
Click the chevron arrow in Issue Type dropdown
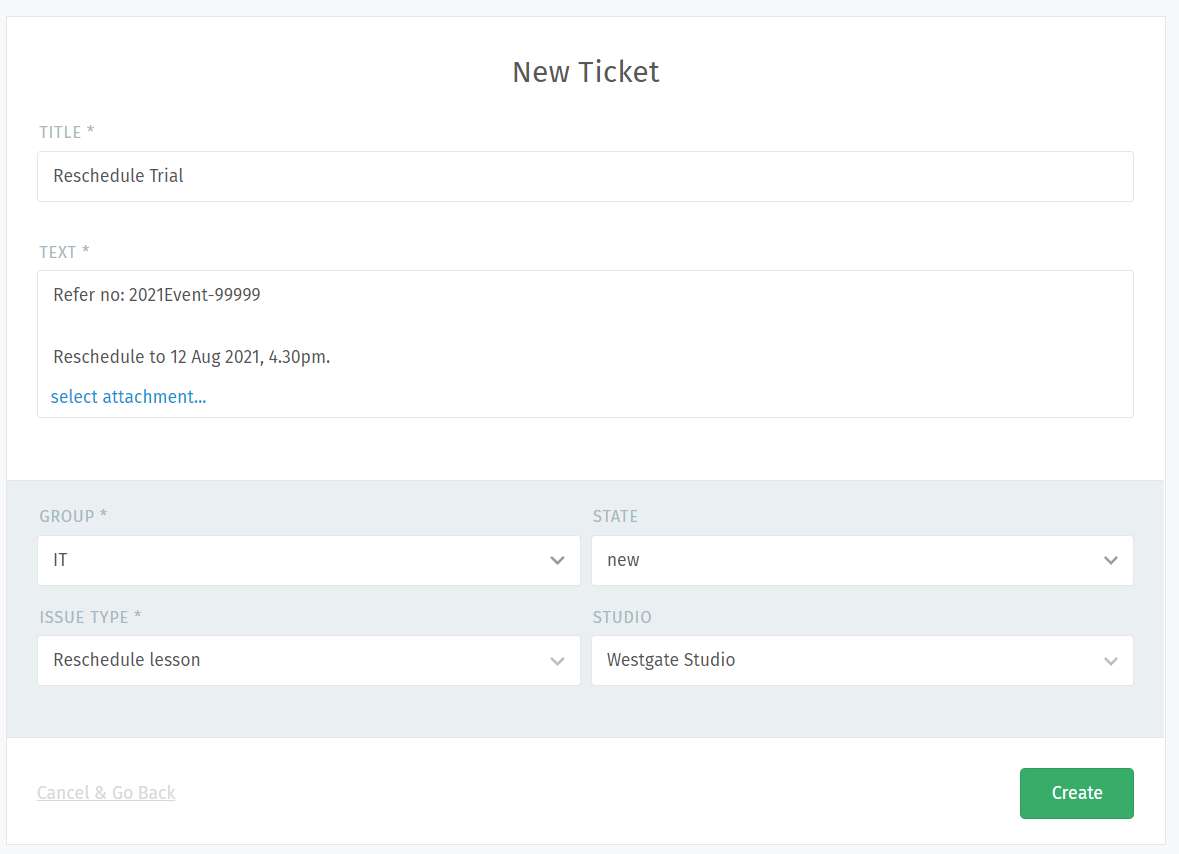tap(558, 661)
